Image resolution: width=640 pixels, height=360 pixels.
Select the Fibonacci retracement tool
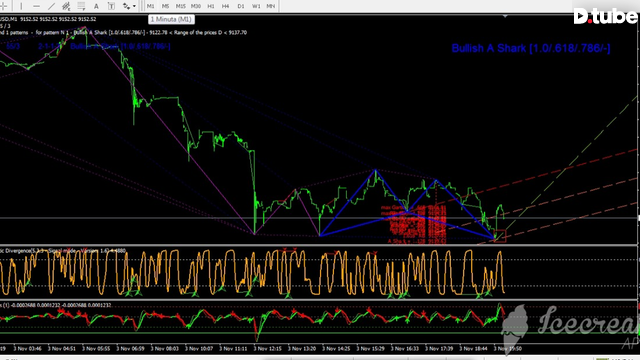[x=81, y=6]
